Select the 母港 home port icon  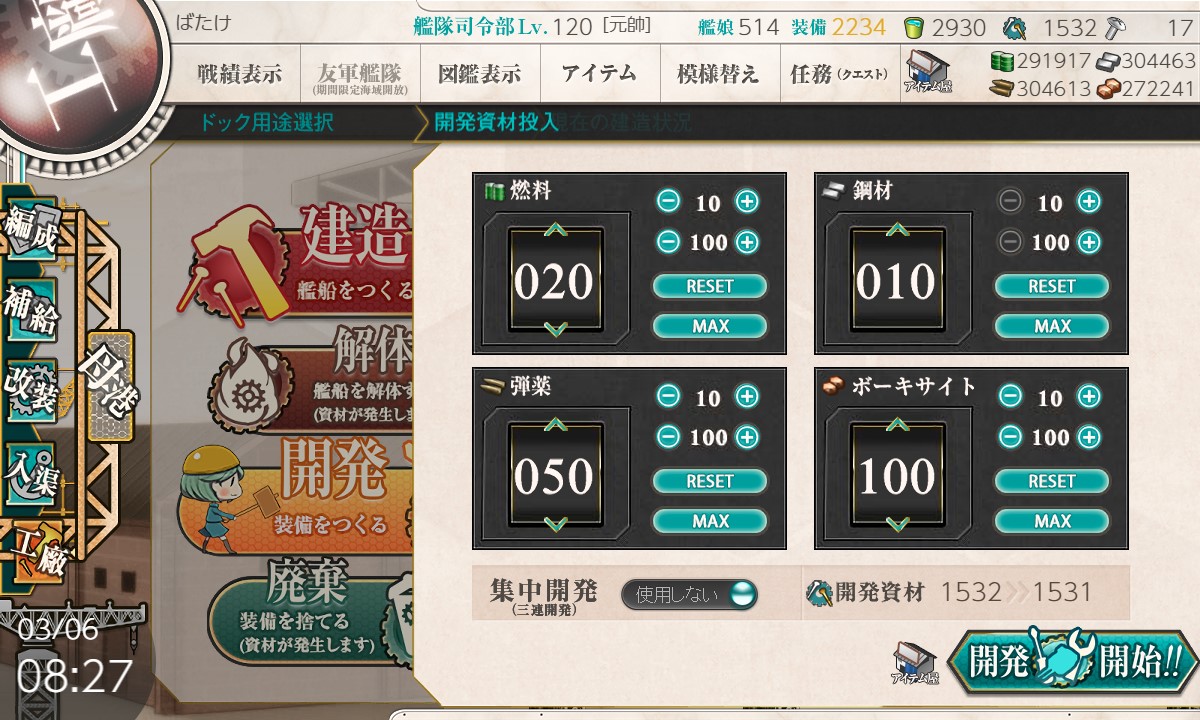(109, 386)
